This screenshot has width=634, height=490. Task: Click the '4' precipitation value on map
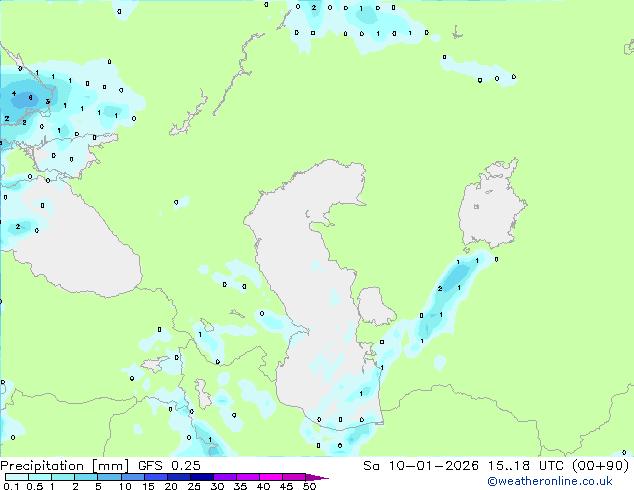(x=14, y=94)
